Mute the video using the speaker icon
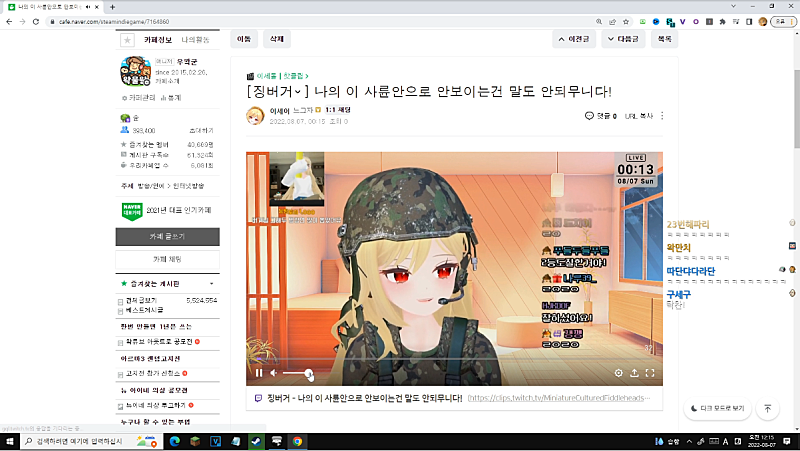 tap(273, 373)
